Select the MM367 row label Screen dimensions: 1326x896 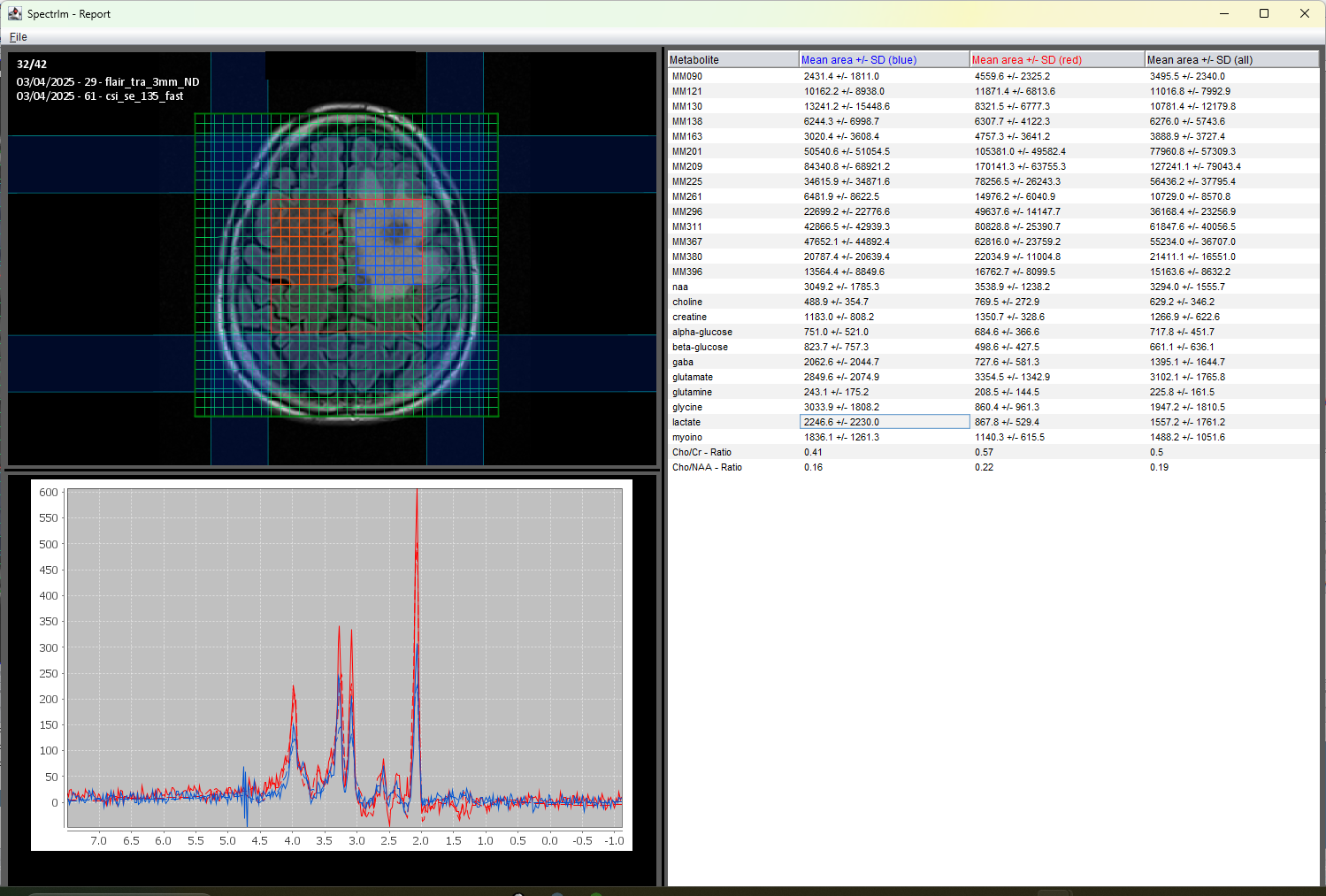[686, 241]
